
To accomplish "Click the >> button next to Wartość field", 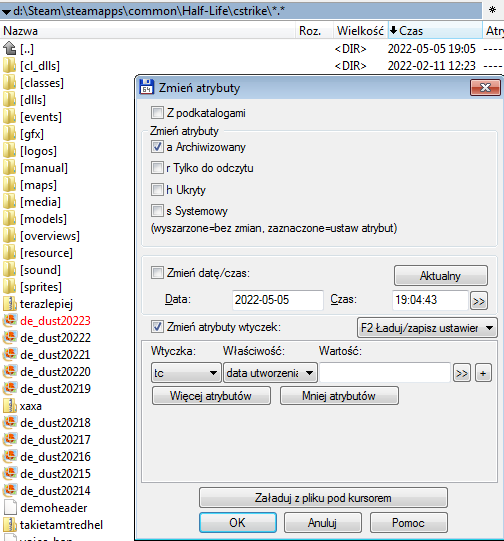I will [x=462, y=373].
